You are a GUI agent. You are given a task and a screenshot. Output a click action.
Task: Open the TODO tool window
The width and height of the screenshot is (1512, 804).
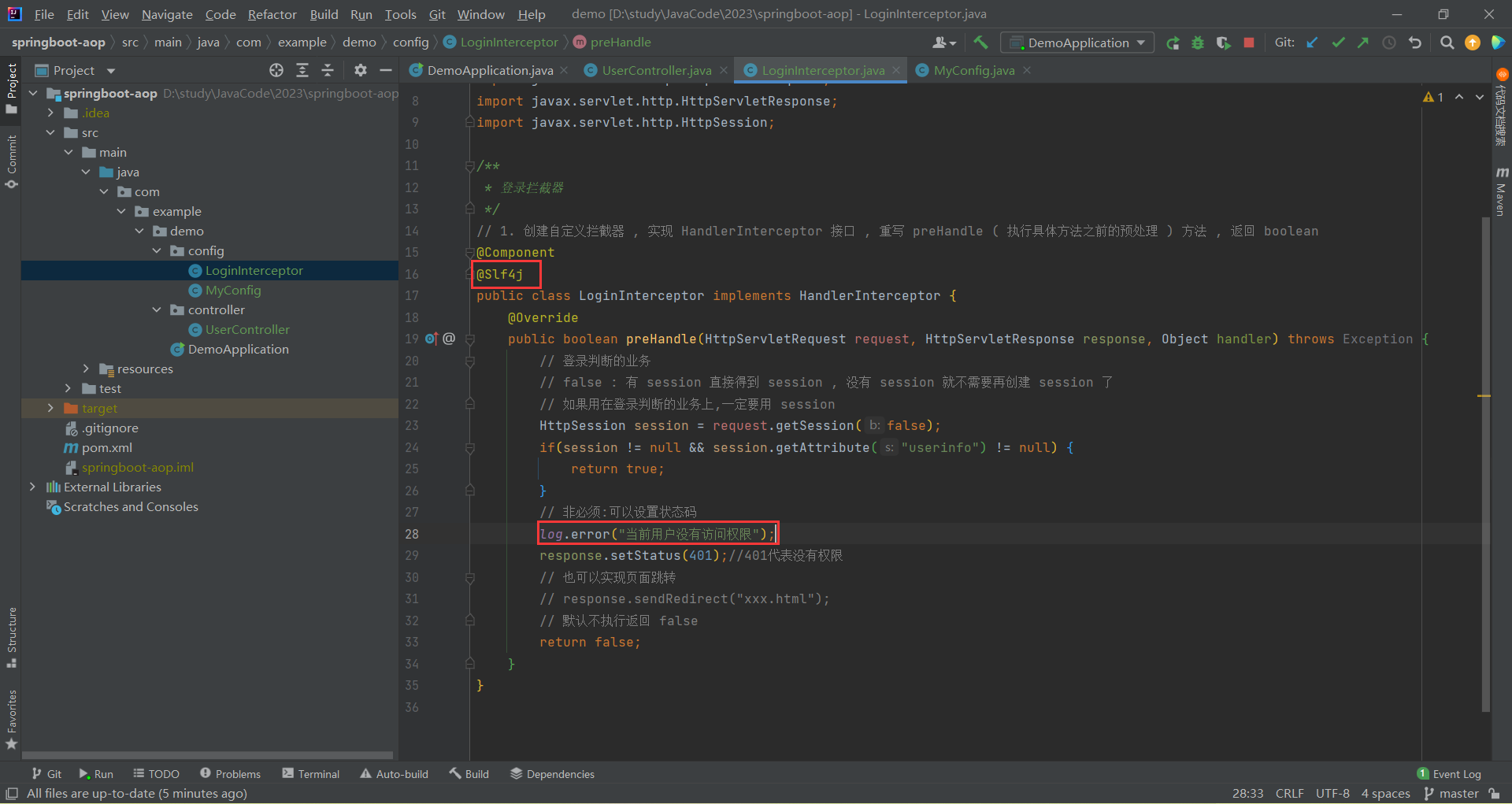156,774
